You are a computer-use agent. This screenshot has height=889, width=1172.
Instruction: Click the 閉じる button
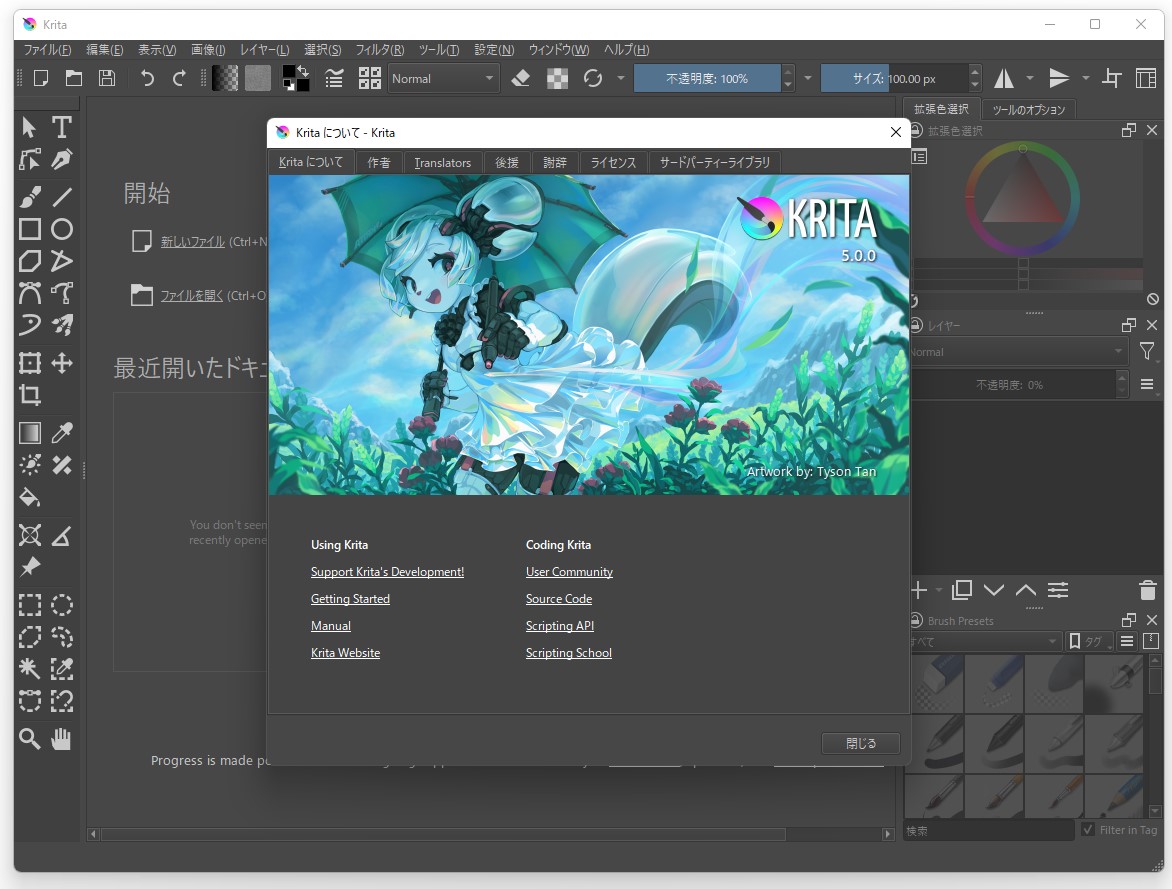[x=860, y=743]
